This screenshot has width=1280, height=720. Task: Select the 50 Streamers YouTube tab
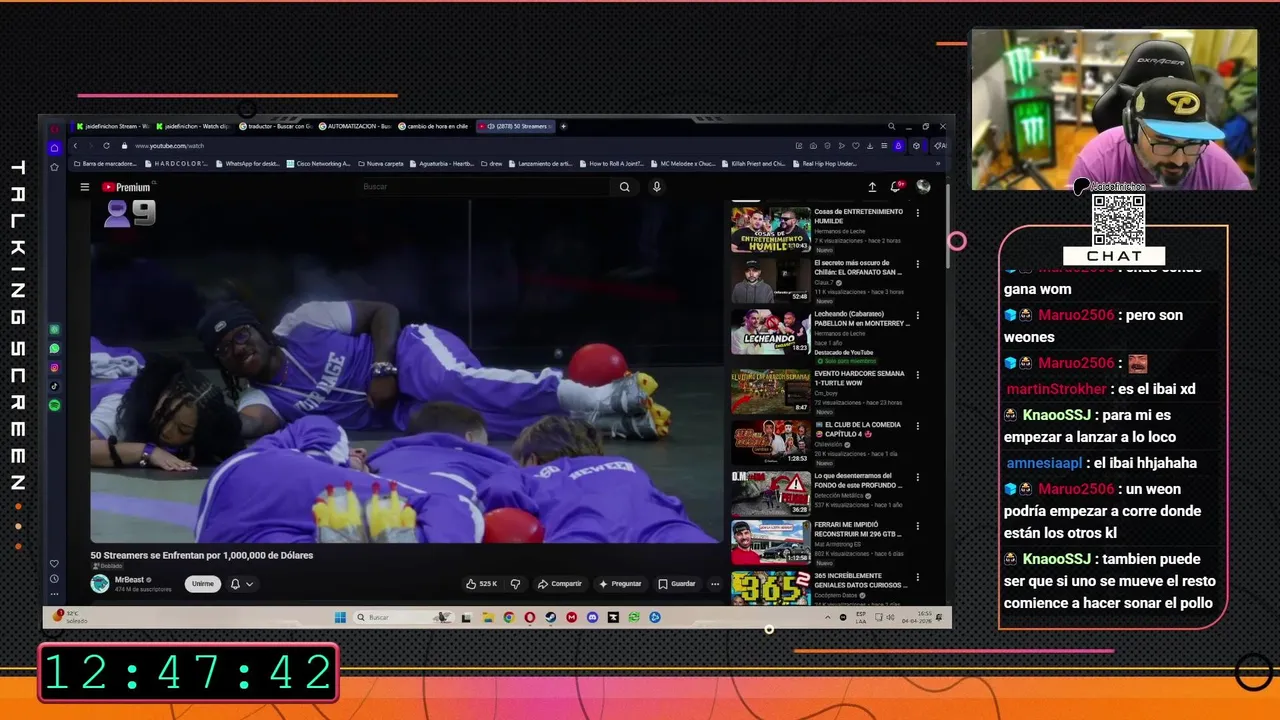pyautogui.click(x=515, y=126)
